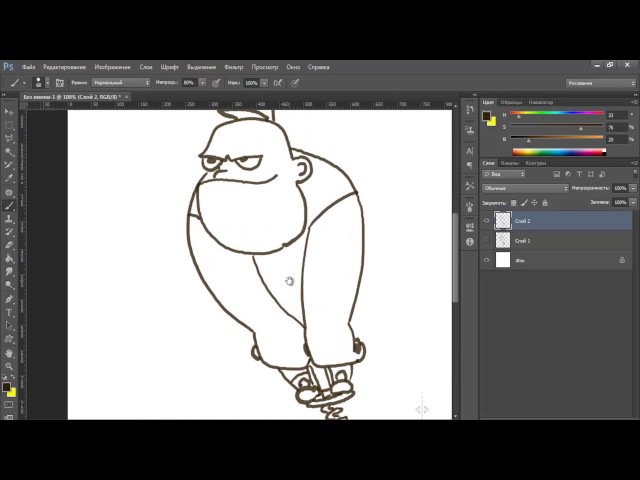Select the Rectangular Marquee tool
This screenshot has height=480, width=640.
coord(9,125)
